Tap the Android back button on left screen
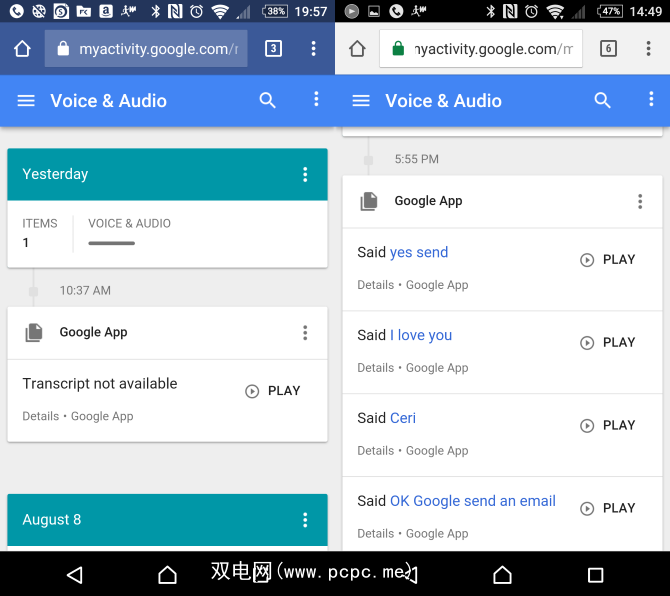Viewport: 670px width, 596px height. click(x=75, y=575)
